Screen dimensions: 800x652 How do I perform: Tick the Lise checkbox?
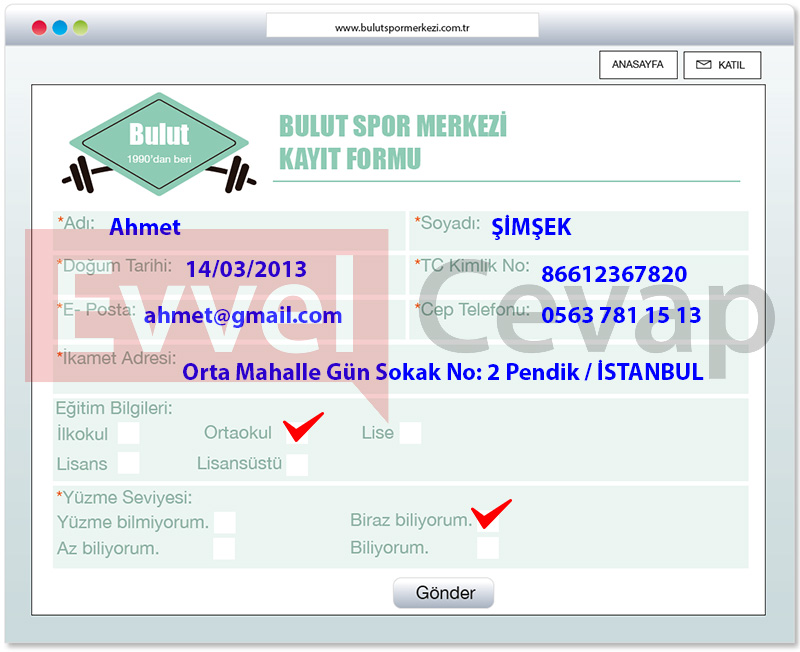pos(410,433)
